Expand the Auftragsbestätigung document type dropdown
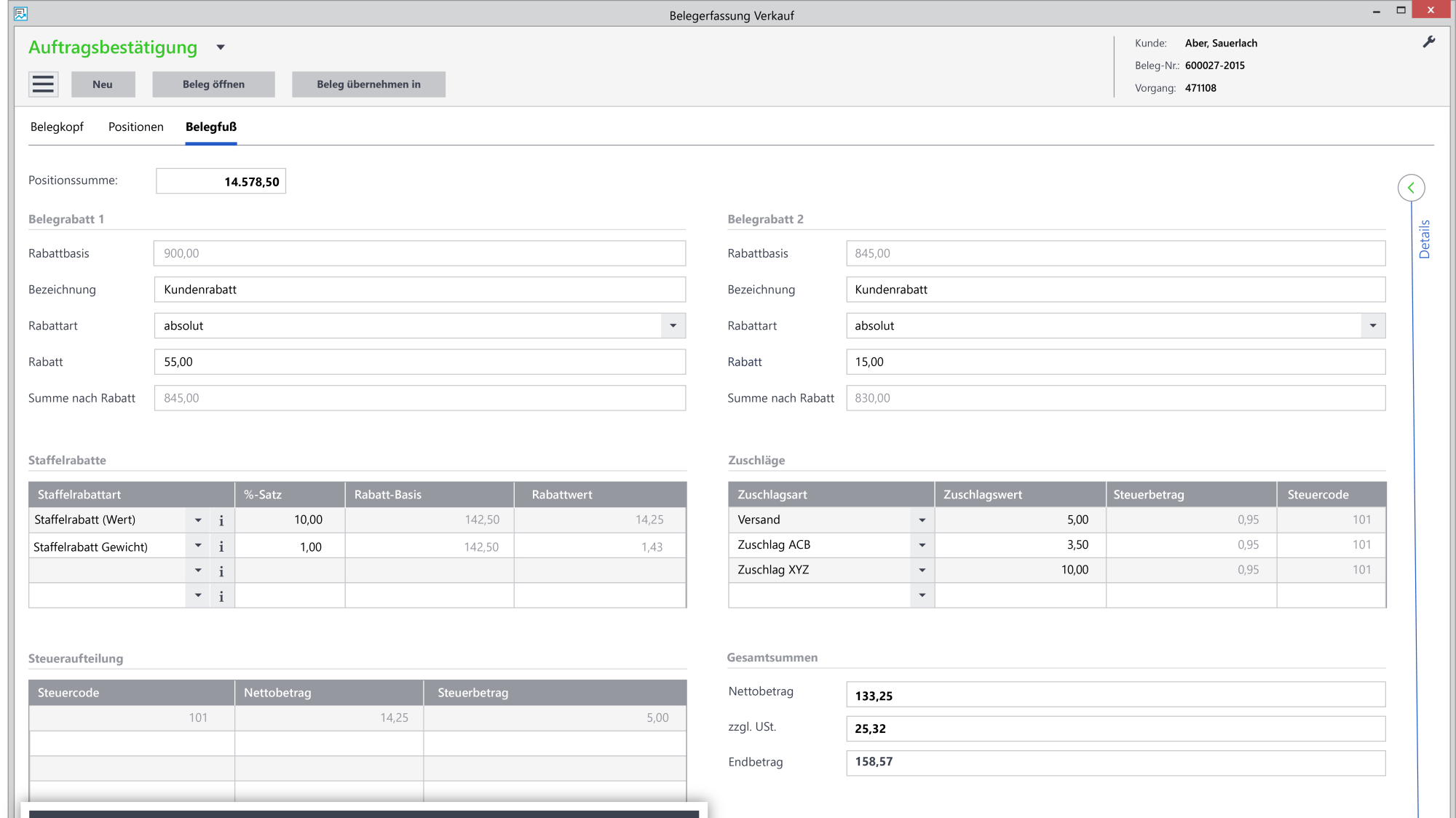This screenshot has height=818, width=1456. 221,48
